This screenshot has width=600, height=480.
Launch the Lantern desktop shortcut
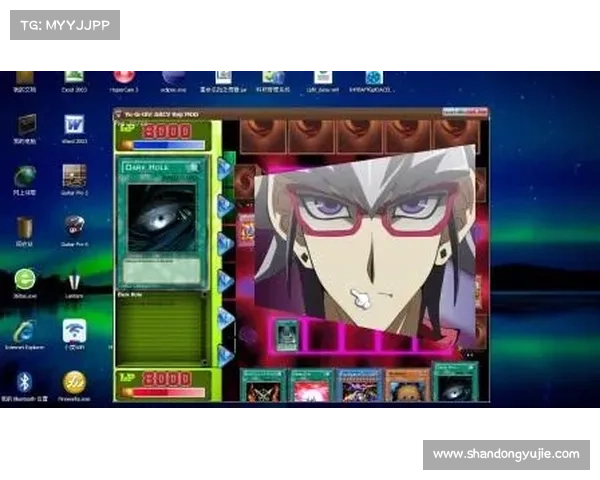(x=74, y=284)
